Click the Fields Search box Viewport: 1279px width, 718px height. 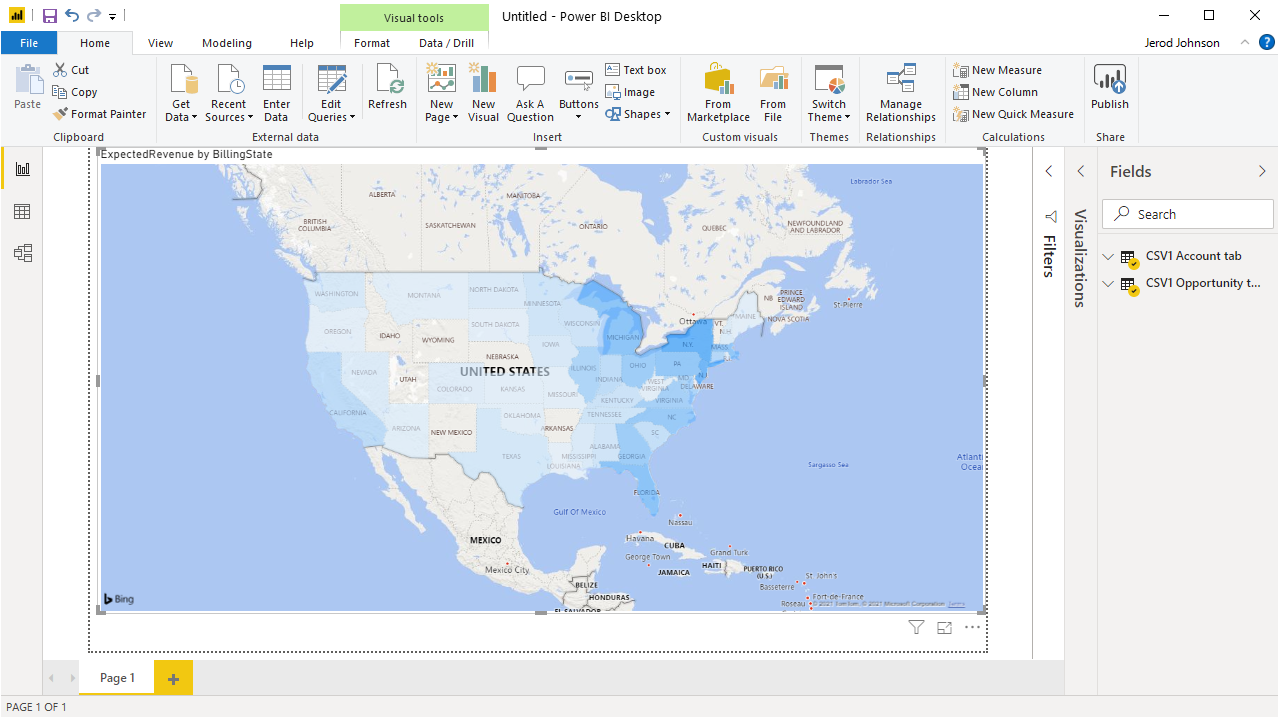pos(1188,214)
